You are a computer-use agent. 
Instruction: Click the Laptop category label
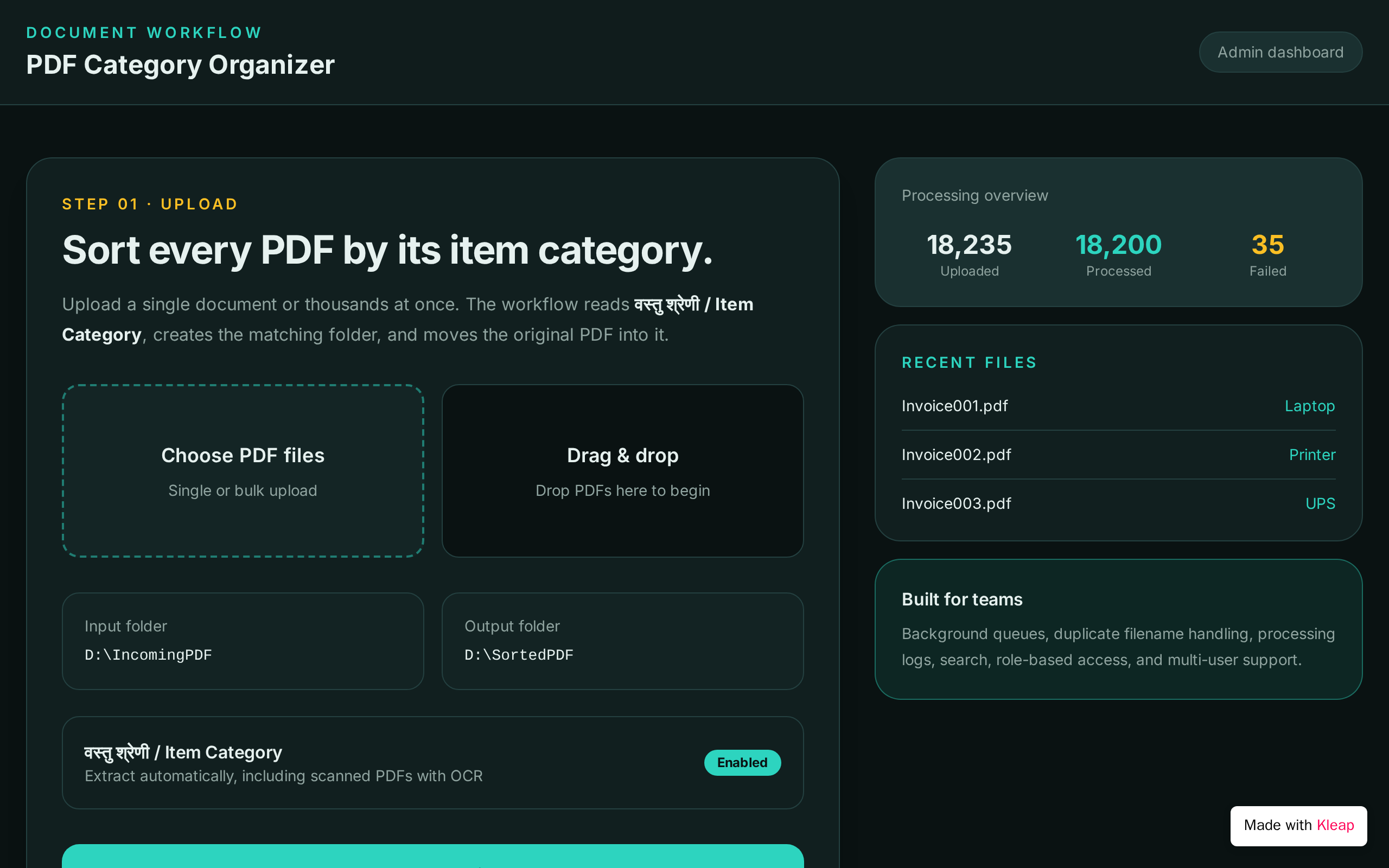coord(1309,406)
